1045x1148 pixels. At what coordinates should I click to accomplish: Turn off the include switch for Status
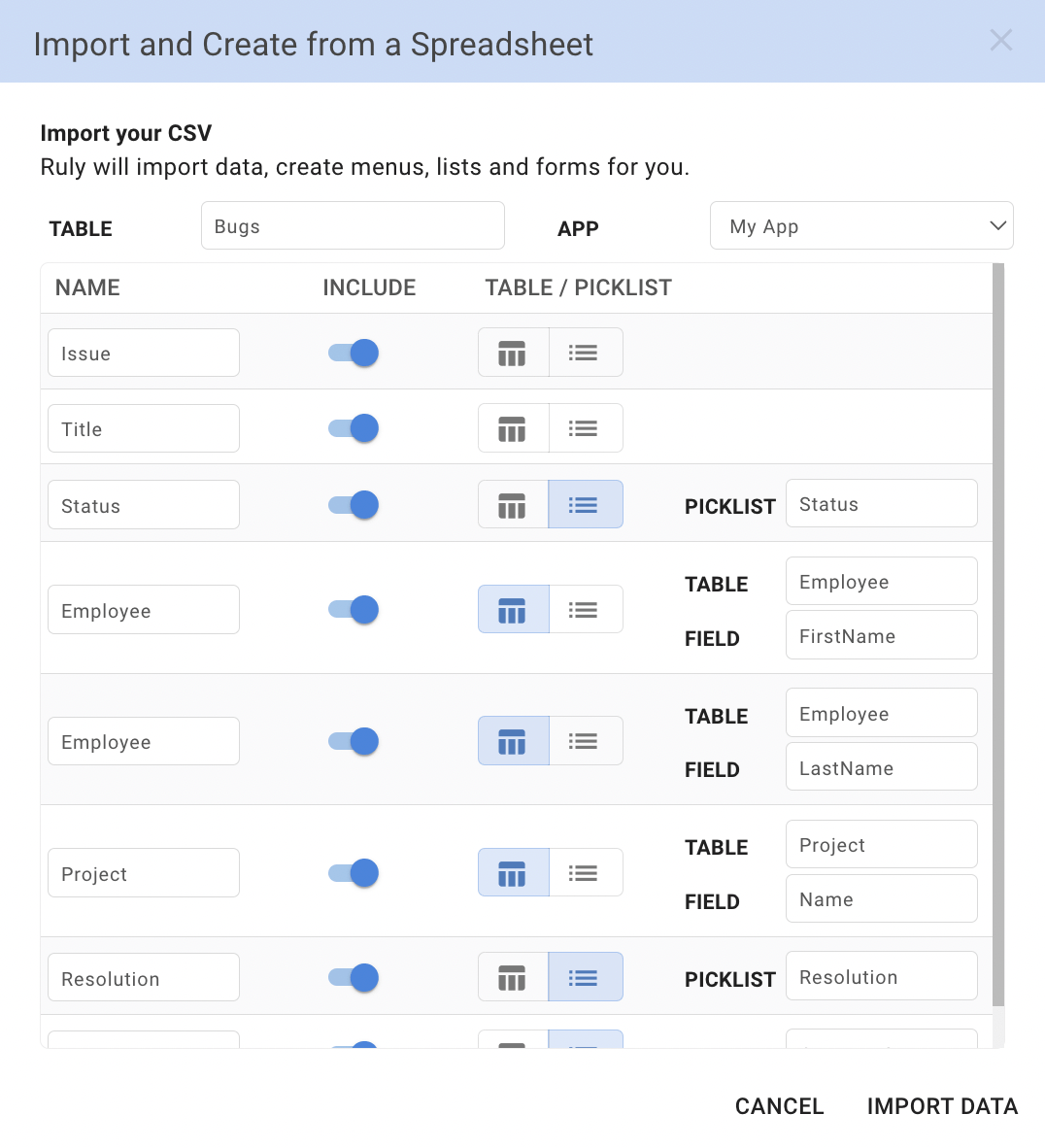(x=354, y=505)
